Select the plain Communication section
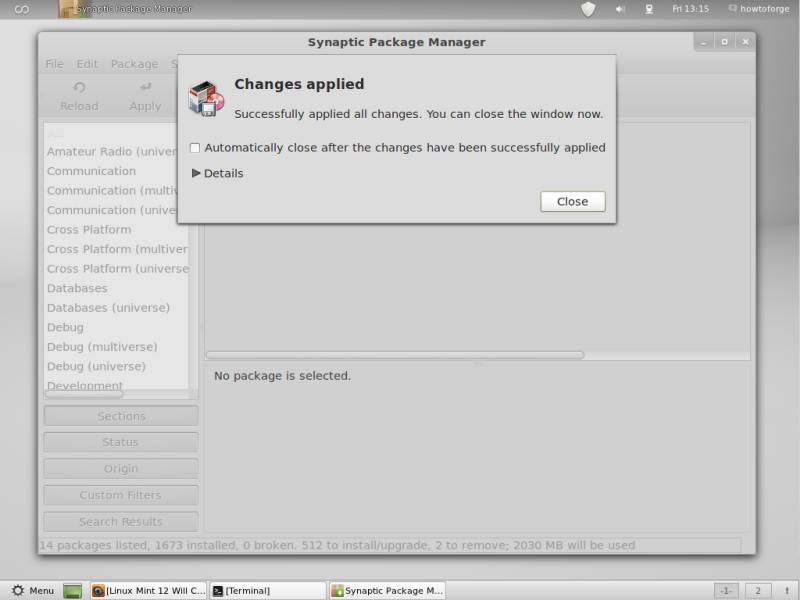800x600 pixels. click(91, 171)
